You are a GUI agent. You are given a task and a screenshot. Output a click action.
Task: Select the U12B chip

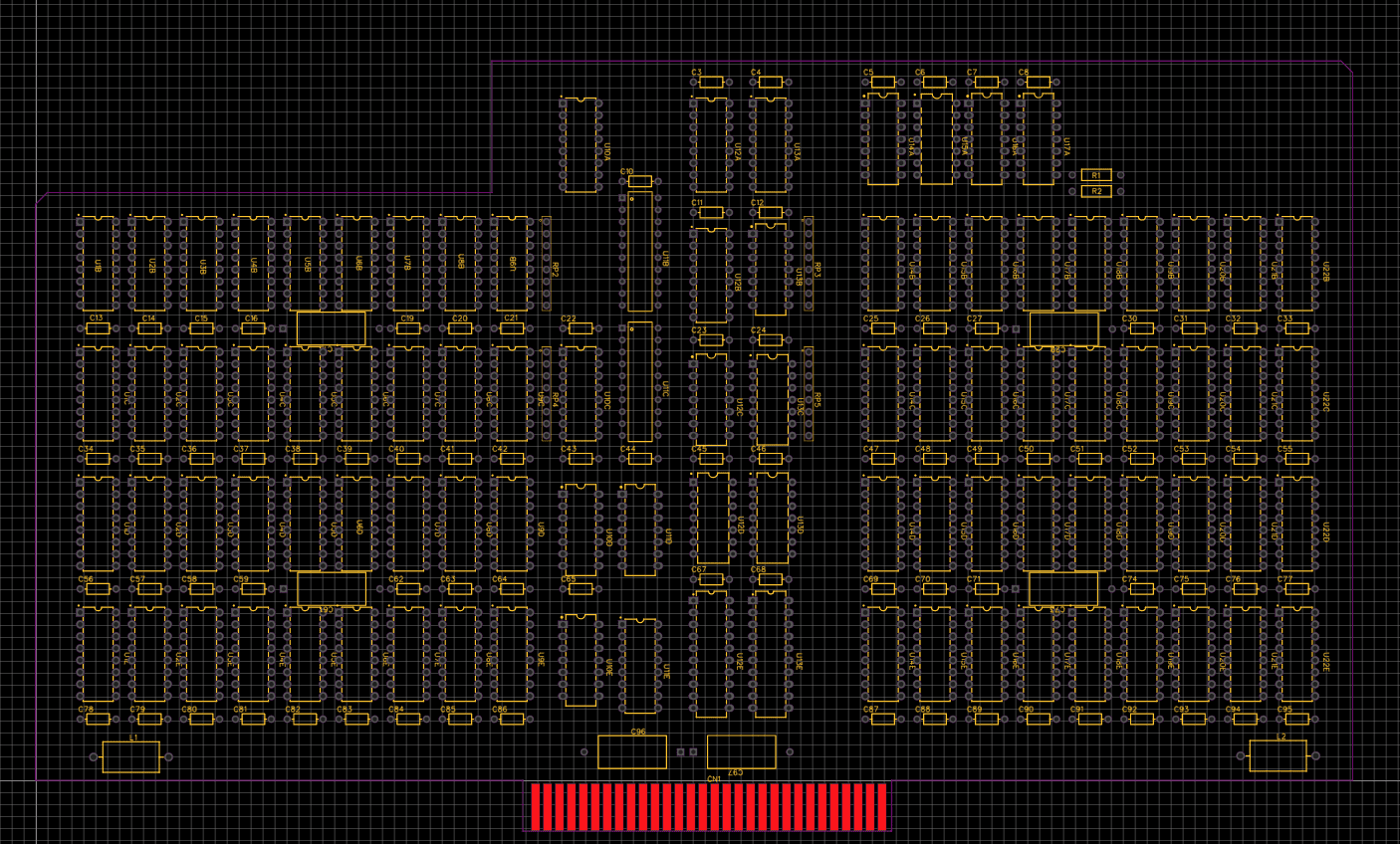pos(711,276)
